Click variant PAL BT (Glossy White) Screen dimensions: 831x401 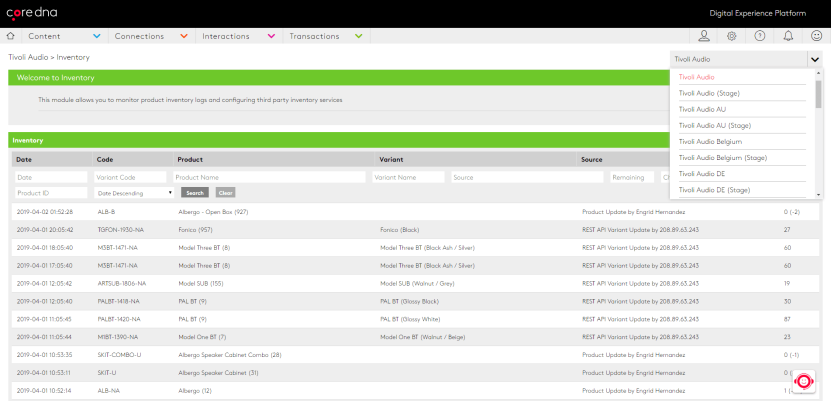point(410,319)
